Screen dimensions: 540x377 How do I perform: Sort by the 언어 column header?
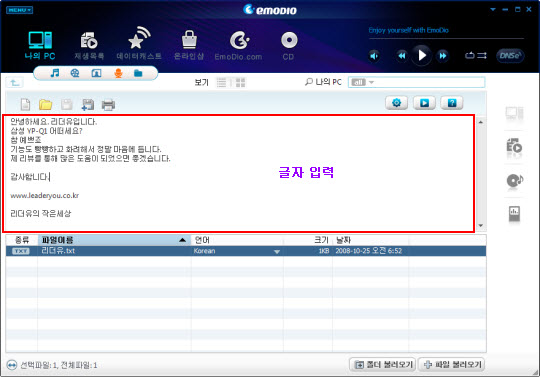click(x=237, y=240)
